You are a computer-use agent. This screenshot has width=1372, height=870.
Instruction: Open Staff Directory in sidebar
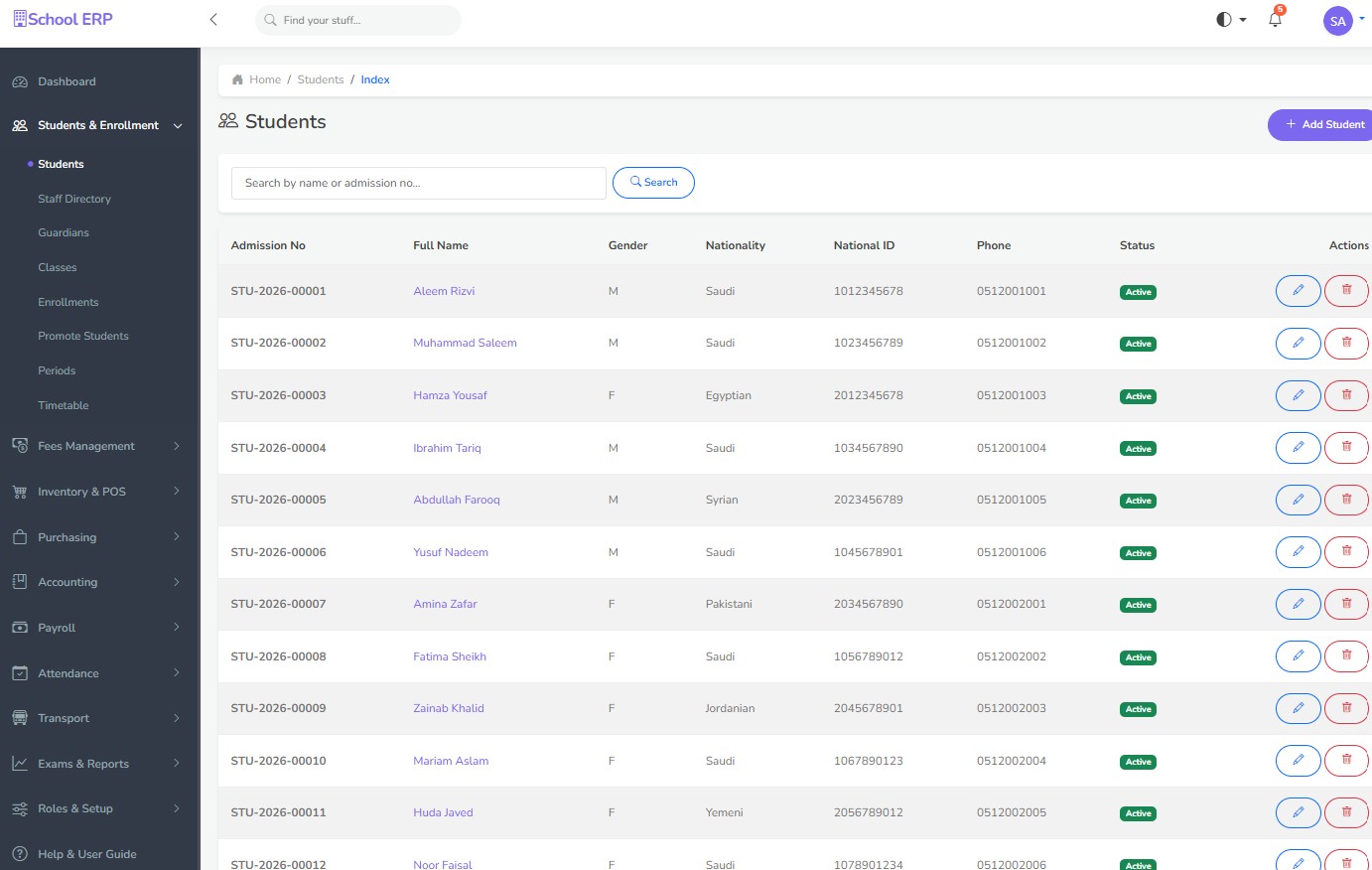coord(74,199)
